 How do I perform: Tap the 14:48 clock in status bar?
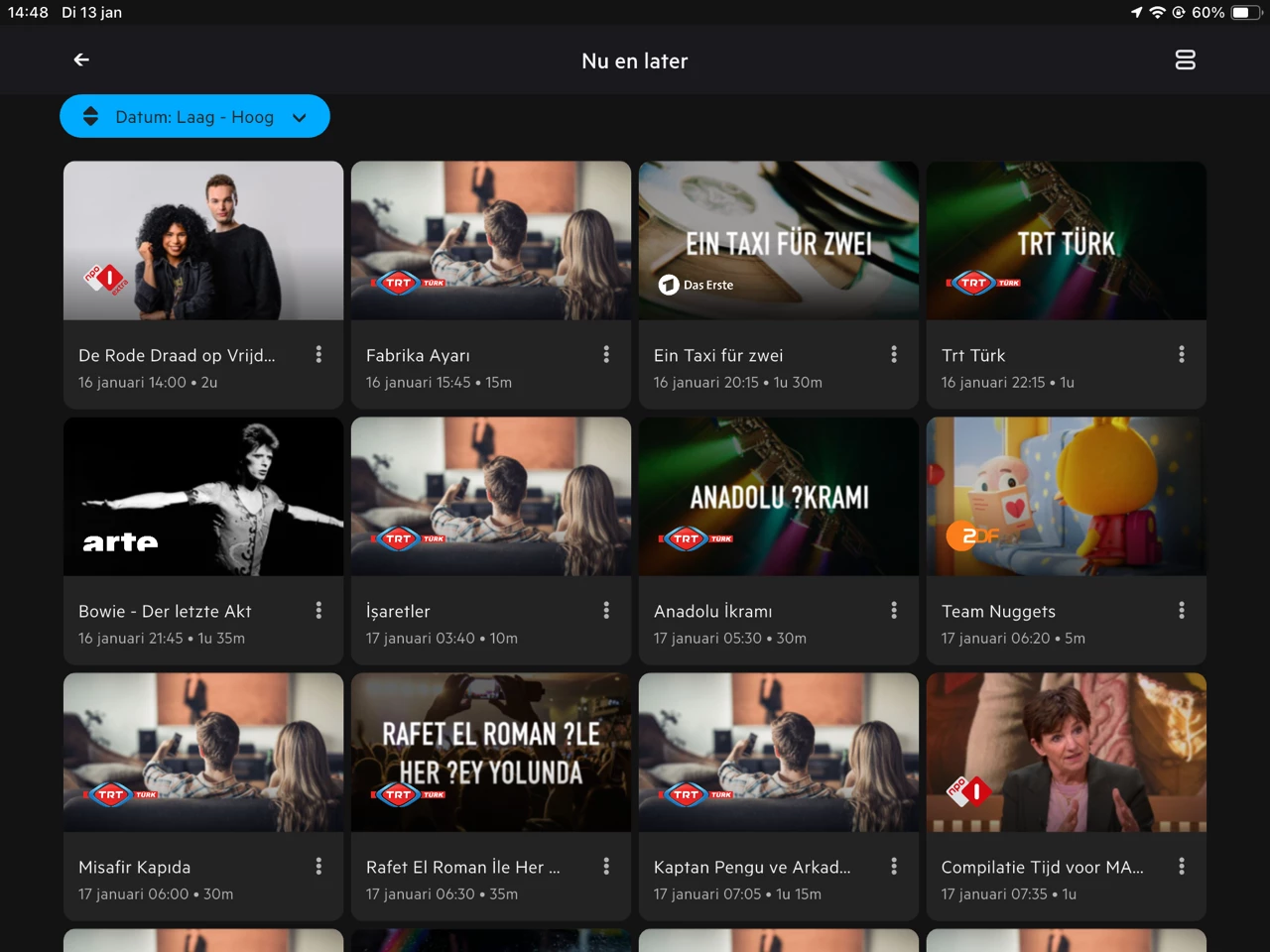pos(28,13)
